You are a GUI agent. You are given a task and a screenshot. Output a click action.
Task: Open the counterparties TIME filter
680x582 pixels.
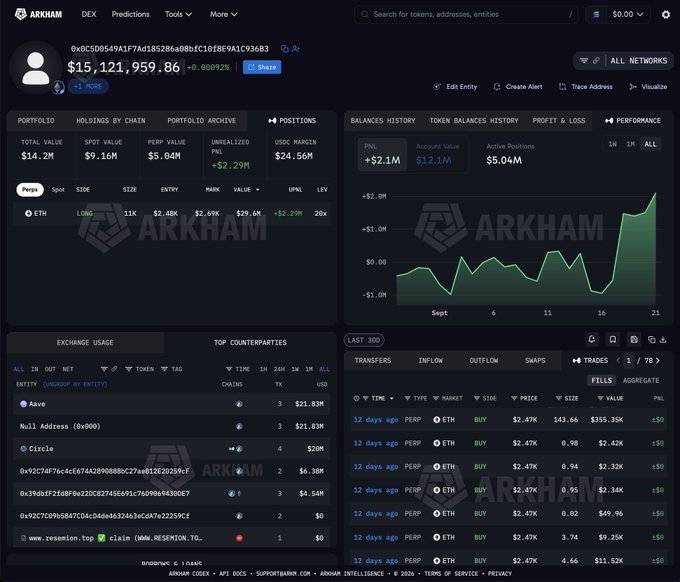click(x=238, y=369)
